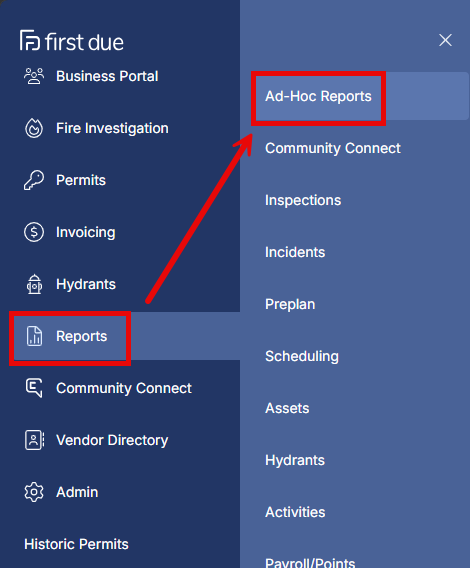Select Scheduling in the reports list
Viewport: 470px width, 568px height.
[x=302, y=356]
